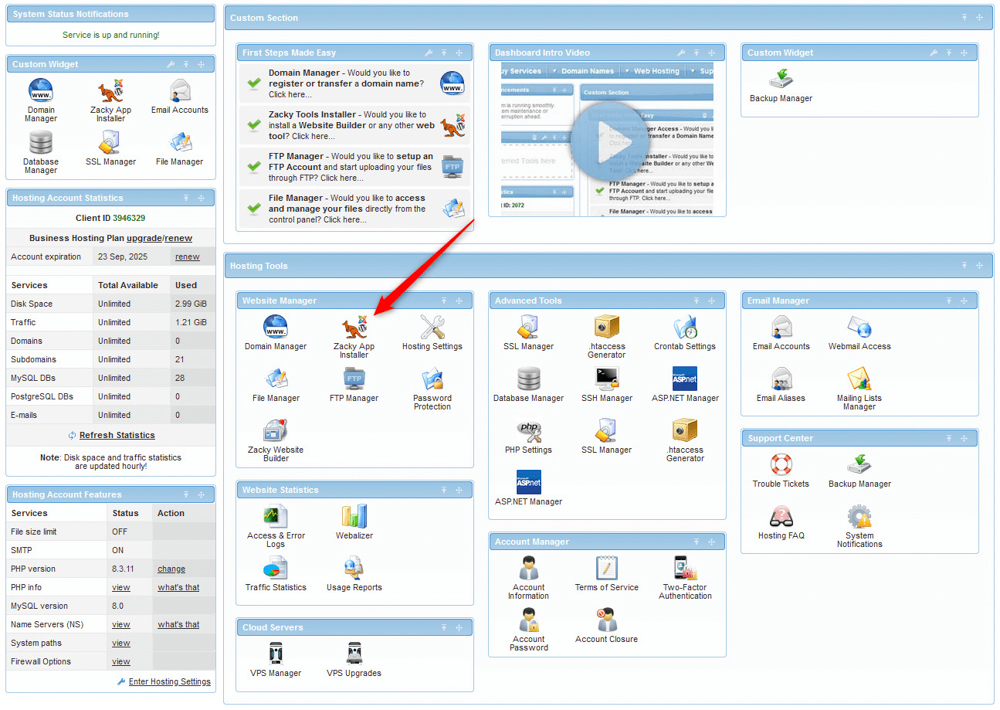This screenshot has height=710, width=1000.
Task: Open Trouble Tickets in Support Center
Action: pos(780,465)
